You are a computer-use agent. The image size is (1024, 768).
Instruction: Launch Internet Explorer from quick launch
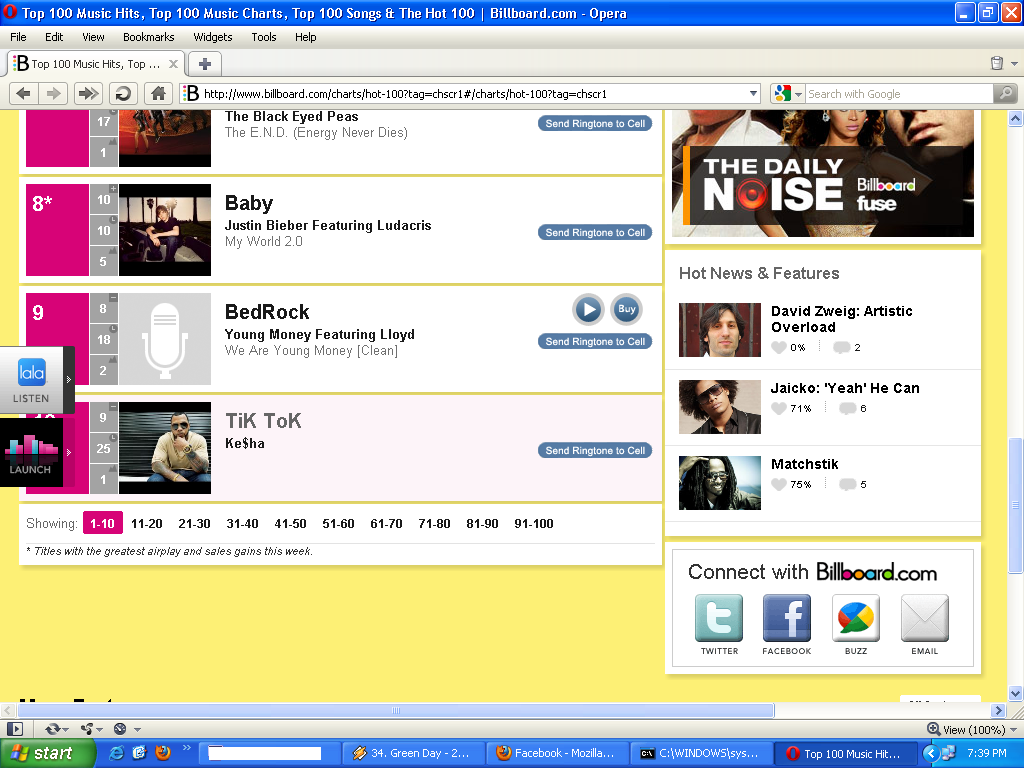click(x=117, y=753)
